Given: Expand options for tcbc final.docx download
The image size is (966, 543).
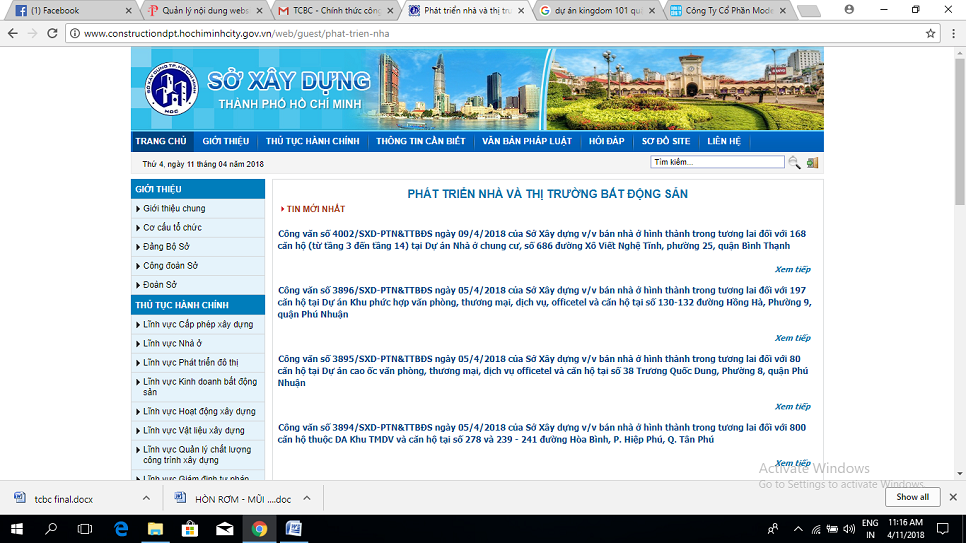Looking at the screenshot, I should coord(145,497).
